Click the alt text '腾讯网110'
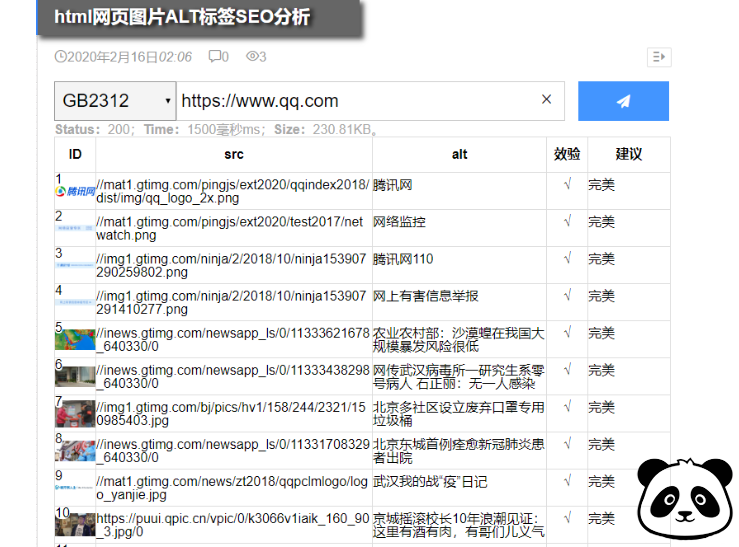This screenshot has width=739, height=547. (x=403, y=259)
